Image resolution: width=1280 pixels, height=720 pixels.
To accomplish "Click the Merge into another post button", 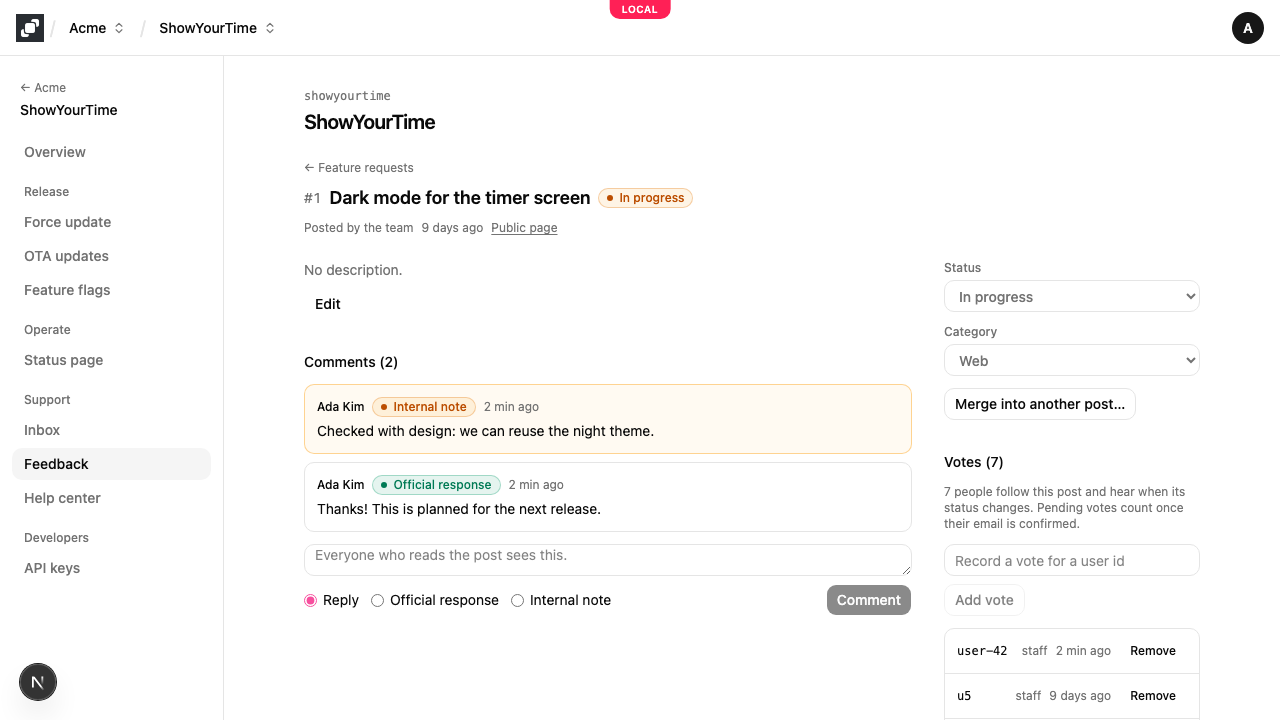I will point(1040,404).
